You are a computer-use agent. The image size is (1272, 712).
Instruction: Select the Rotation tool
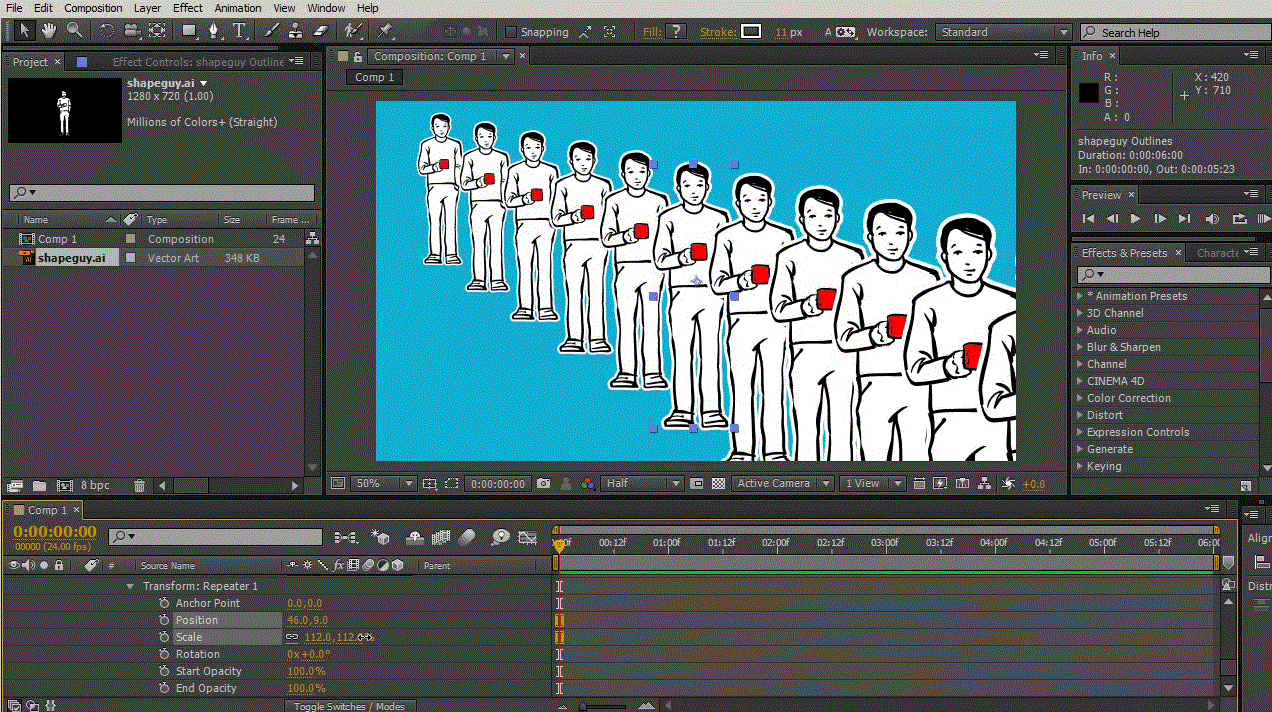coord(107,31)
